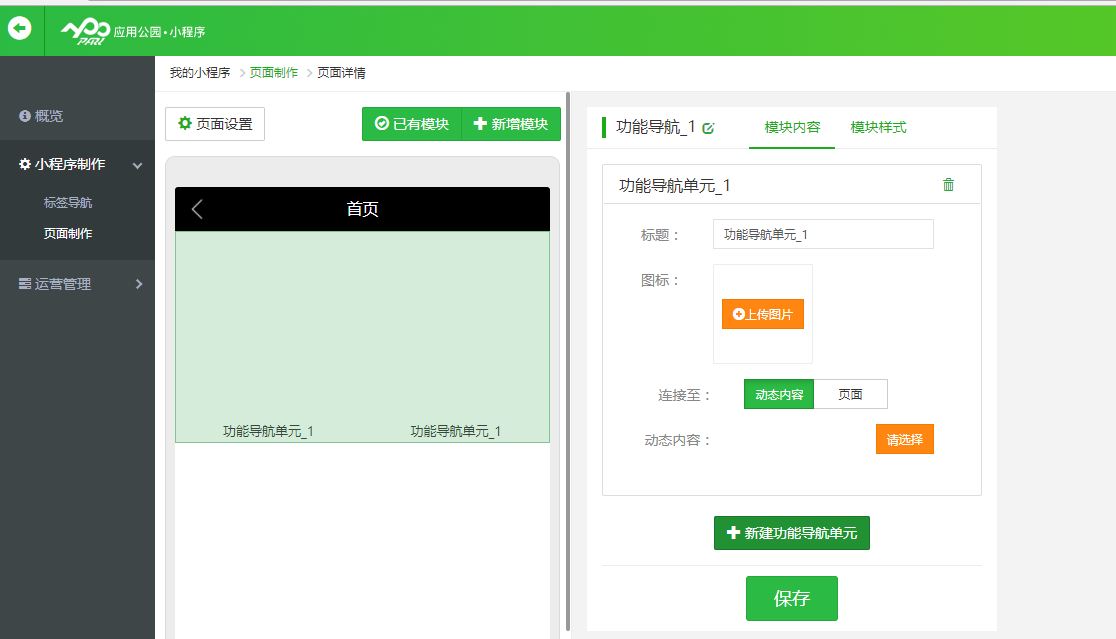Click the edit icon beside 功能导航_1
Screen dimensions: 1116x639
709,128
